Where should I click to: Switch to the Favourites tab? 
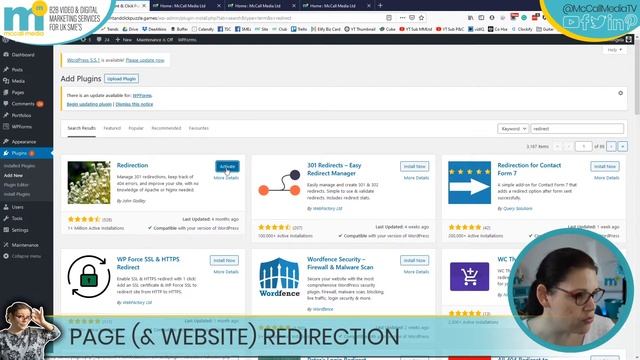199,128
